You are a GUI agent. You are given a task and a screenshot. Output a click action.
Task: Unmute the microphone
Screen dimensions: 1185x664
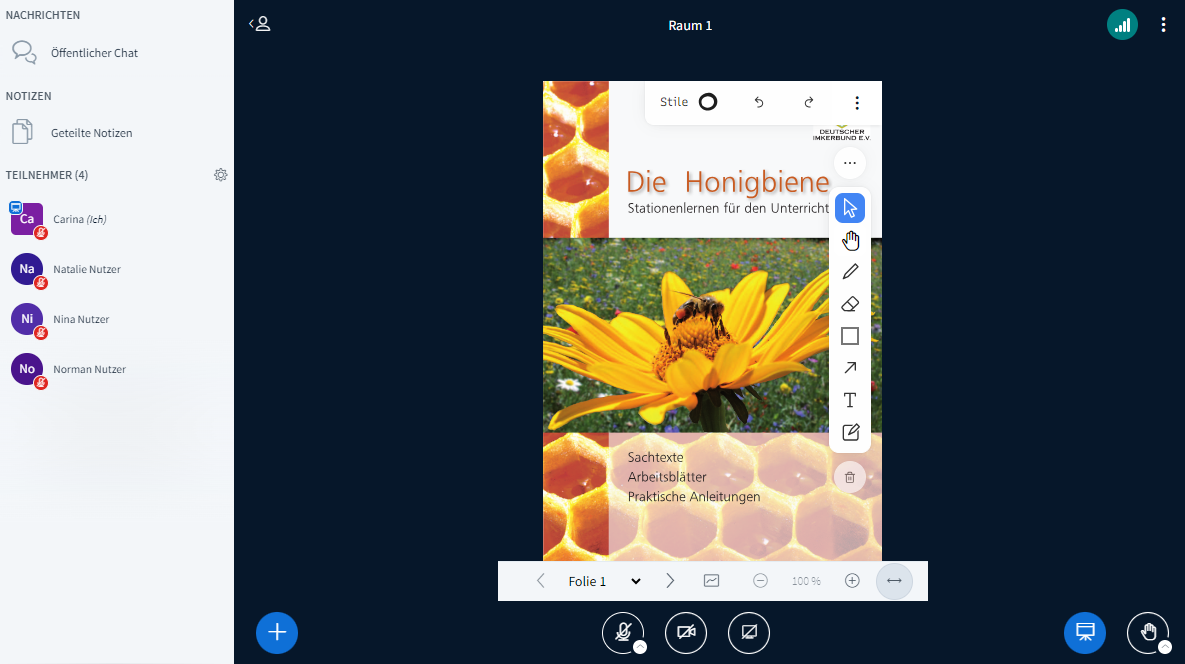tap(623, 632)
